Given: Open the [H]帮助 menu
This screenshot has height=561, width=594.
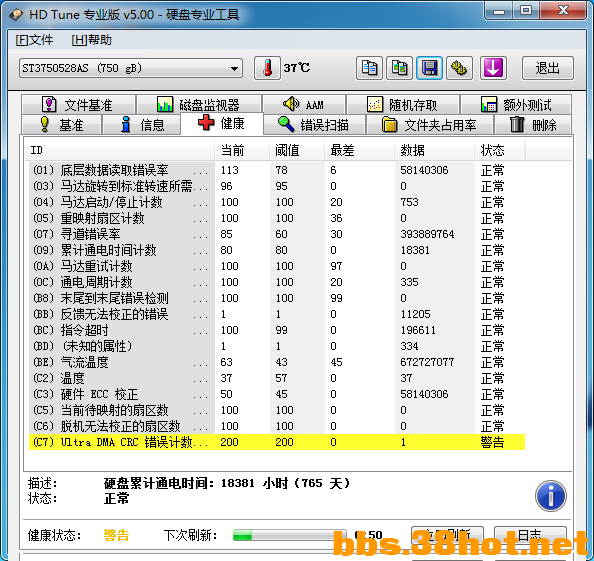Looking at the screenshot, I should point(91,40).
